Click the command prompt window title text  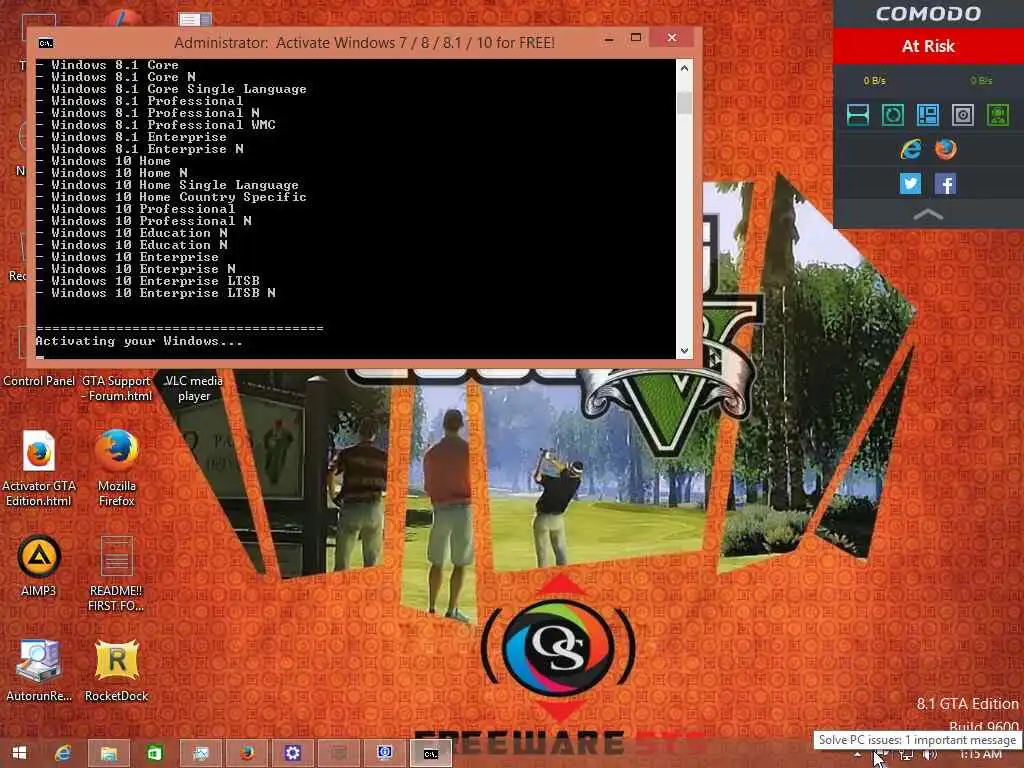tap(364, 42)
